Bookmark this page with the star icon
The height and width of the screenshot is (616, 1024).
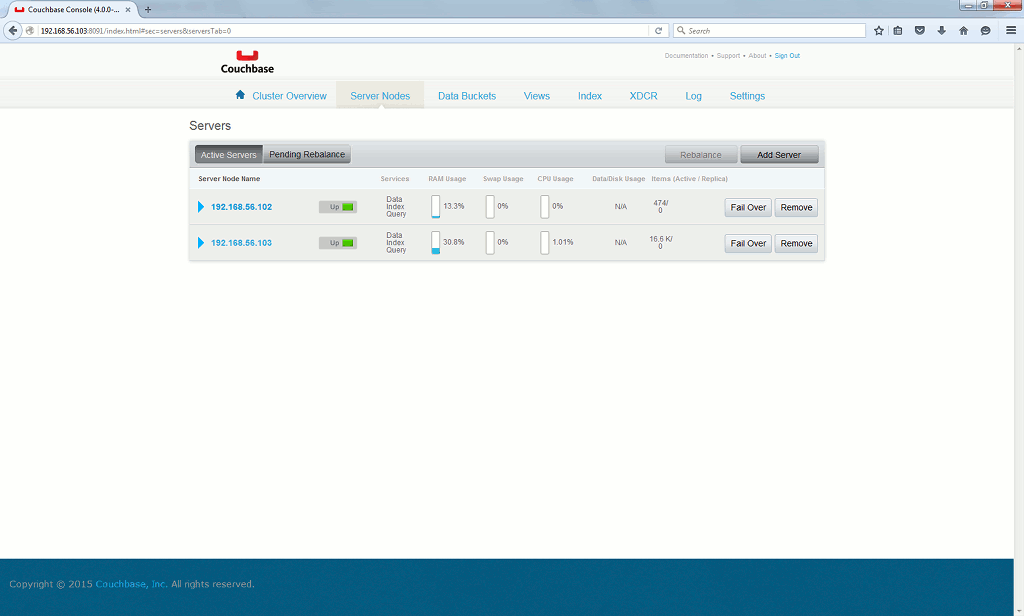878,31
